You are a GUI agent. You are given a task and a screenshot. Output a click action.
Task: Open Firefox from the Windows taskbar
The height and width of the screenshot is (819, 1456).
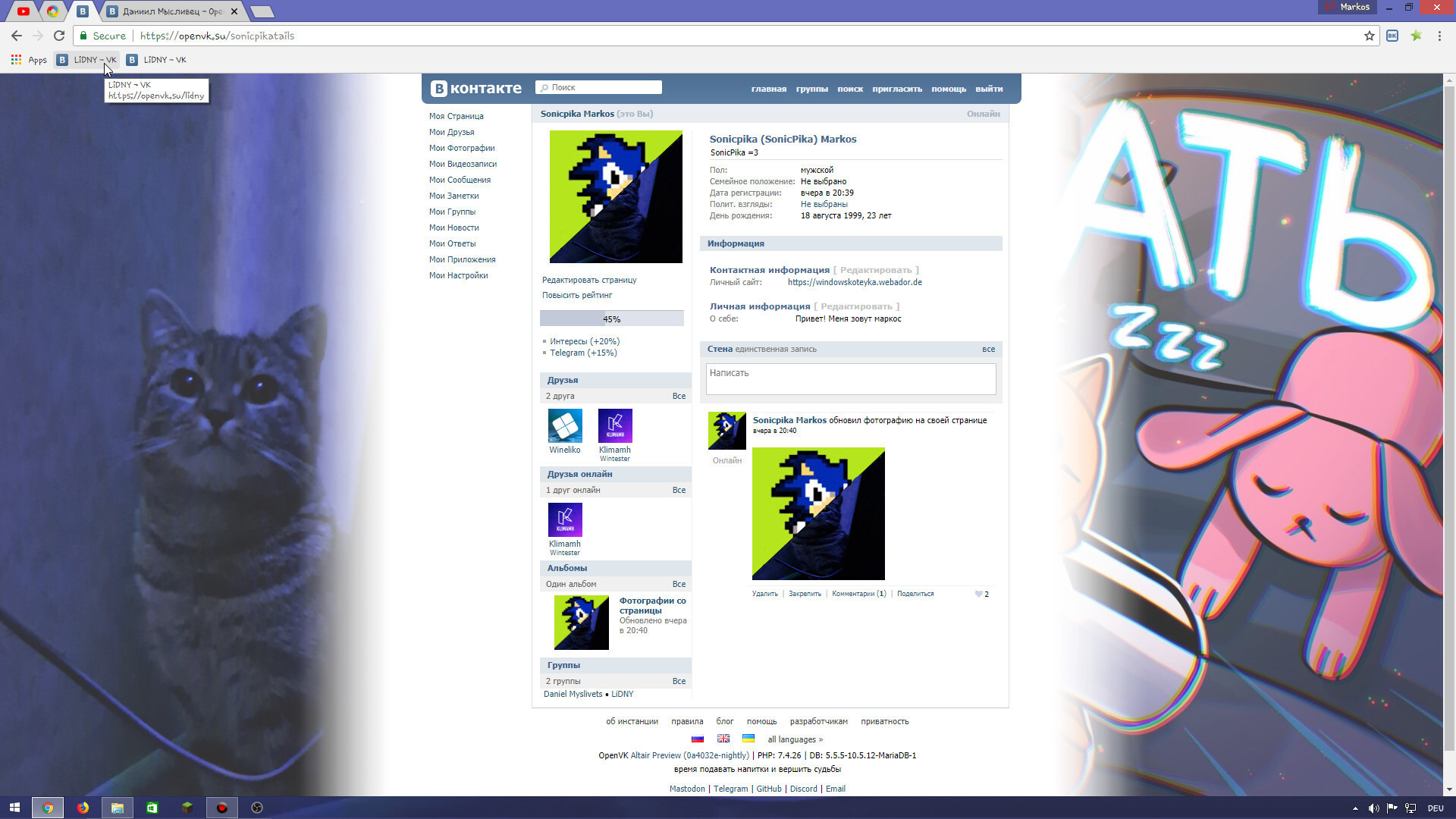[x=83, y=808]
